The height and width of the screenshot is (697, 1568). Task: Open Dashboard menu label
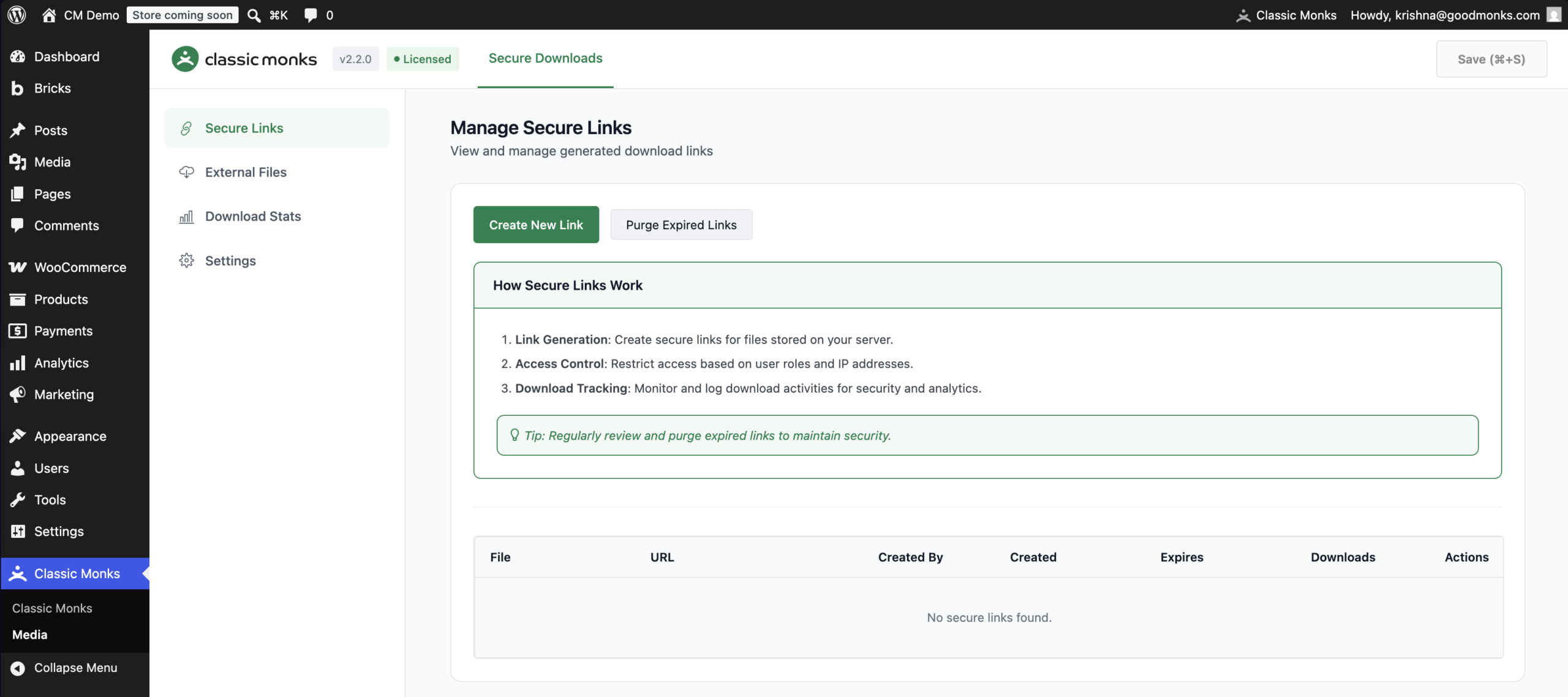(x=67, y=56)
